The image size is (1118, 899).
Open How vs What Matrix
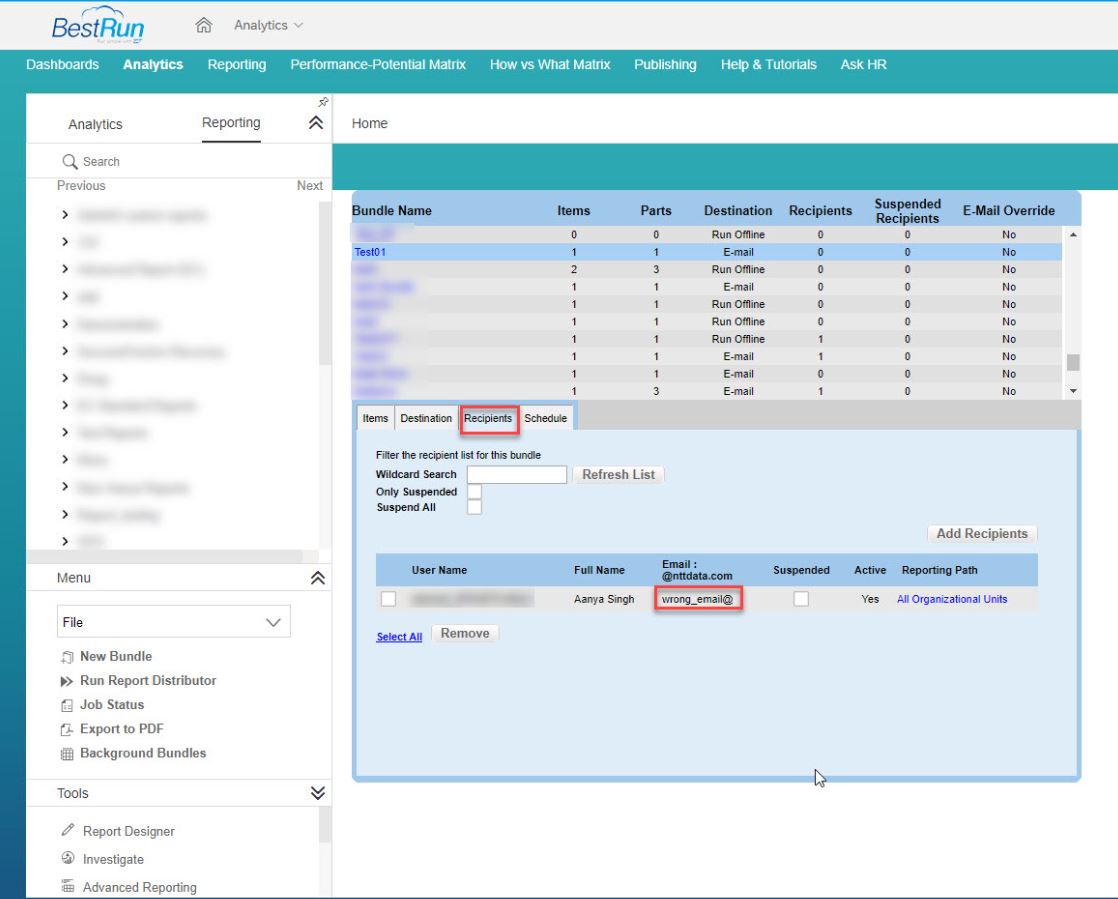pyautogui.click(x=550, y=64)
